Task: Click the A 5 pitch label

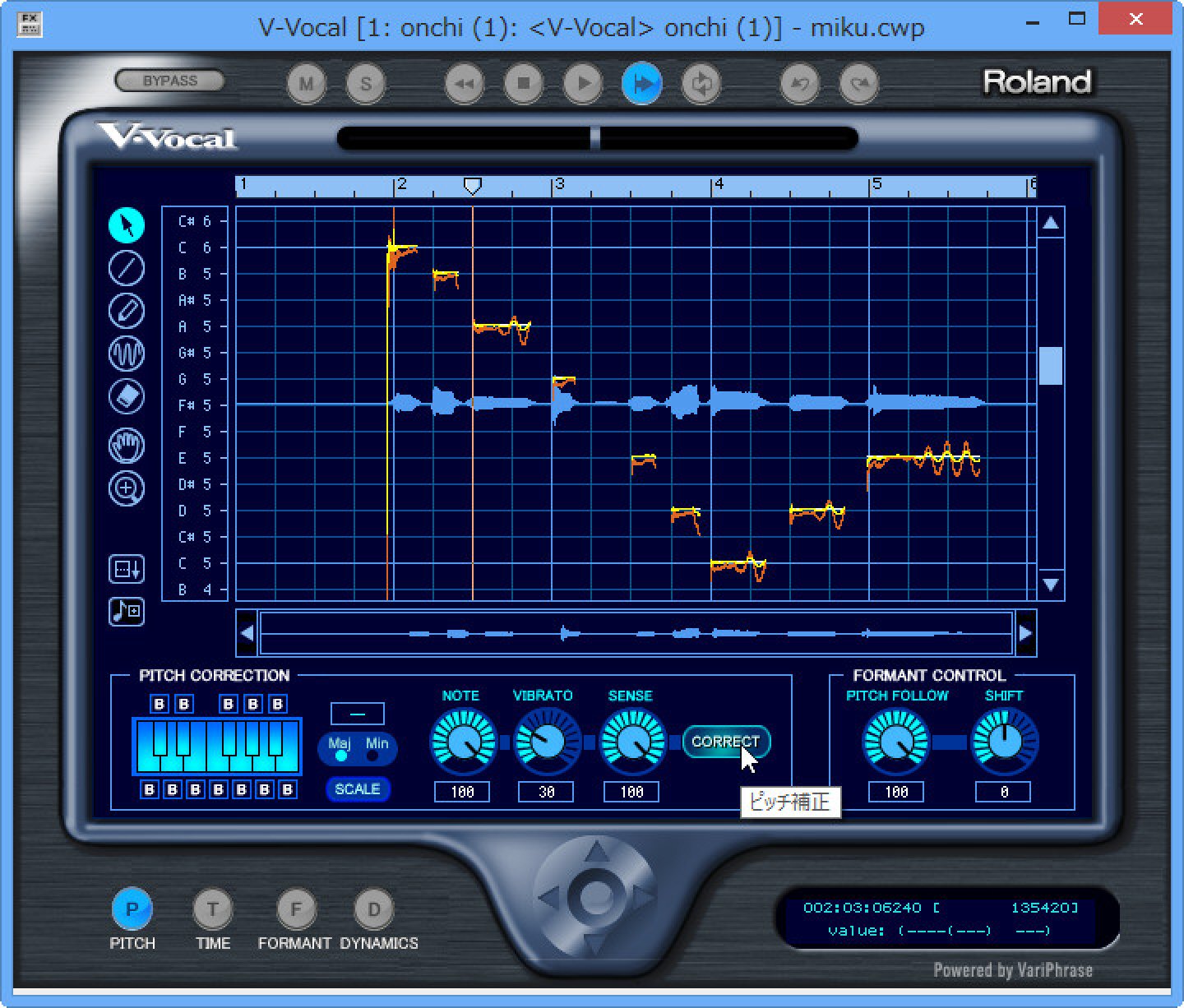Action: coord(195,326)
